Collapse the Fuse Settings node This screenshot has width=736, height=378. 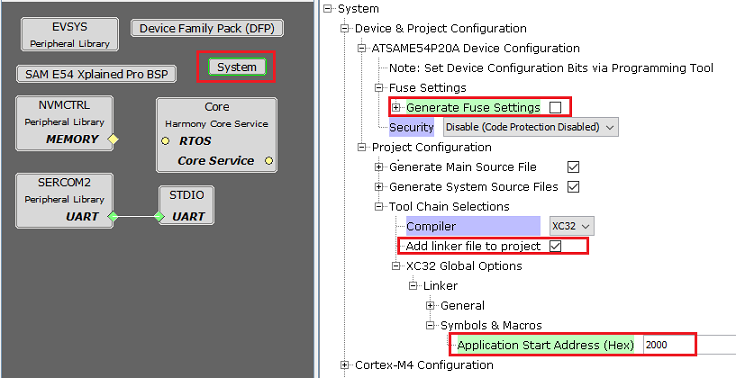[x=379, y=88]
